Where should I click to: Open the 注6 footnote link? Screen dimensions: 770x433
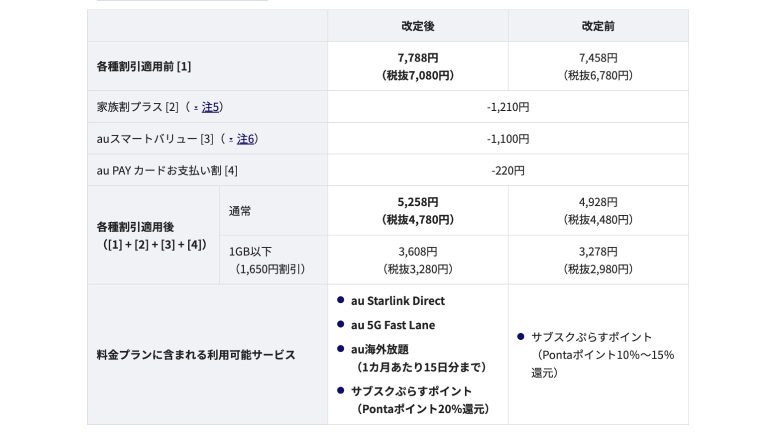(x=246, y=139)
